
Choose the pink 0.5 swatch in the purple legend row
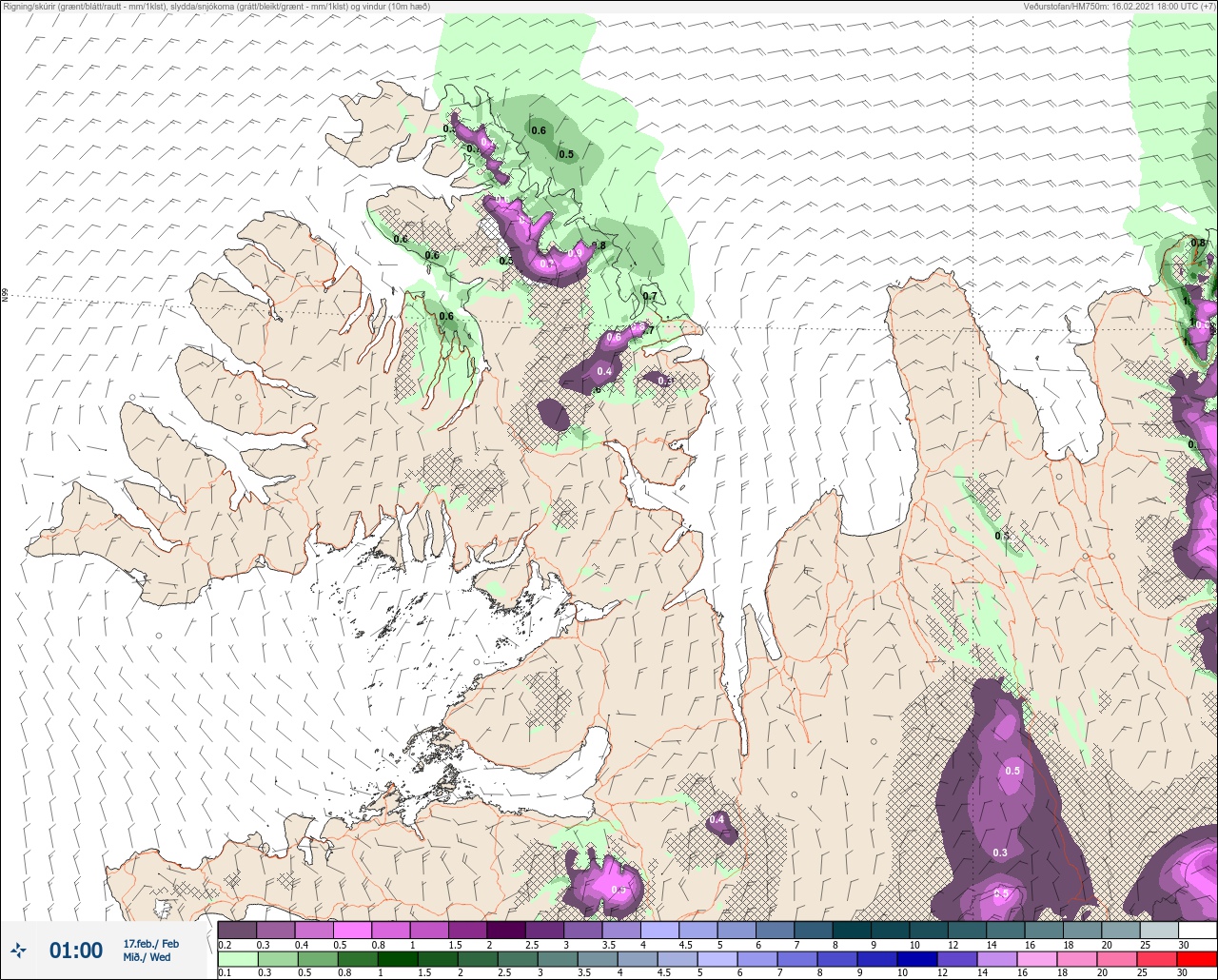click(x=352, y=930)
